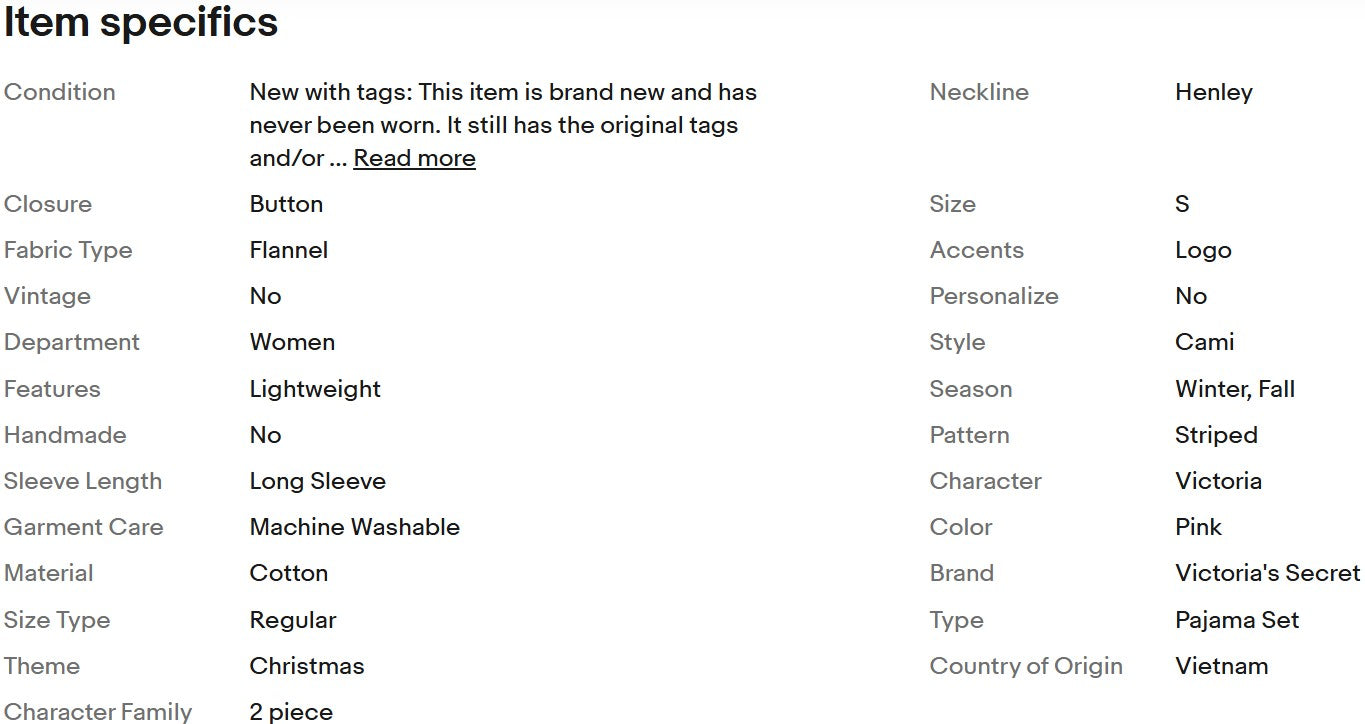Viewport: 1365px width, 724px height.
Task: Click the Flannel fabric type value
Action: tap(288, 250)
